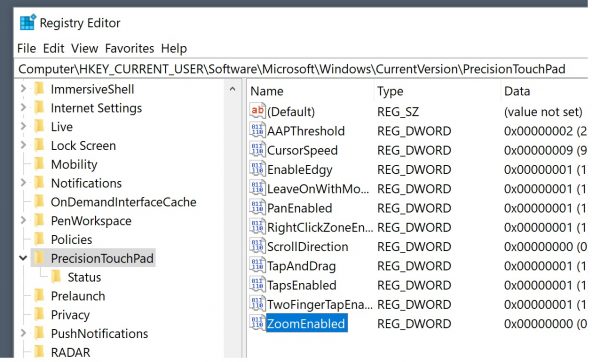Click the registry path address bar
This screenshot has width=600, height=362.
[x=301, y=69]
